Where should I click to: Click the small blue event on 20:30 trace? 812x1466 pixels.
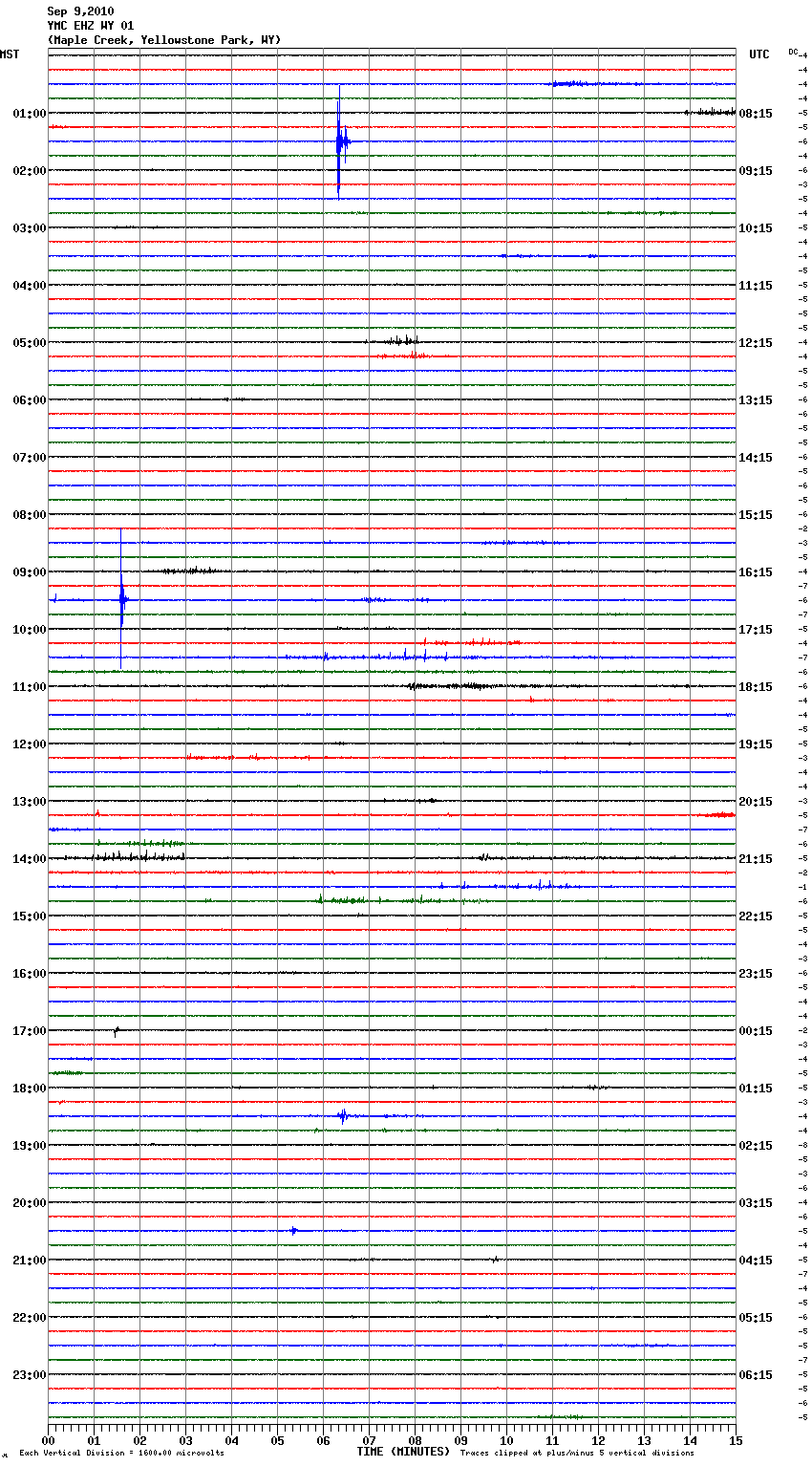click(294, 1231)
